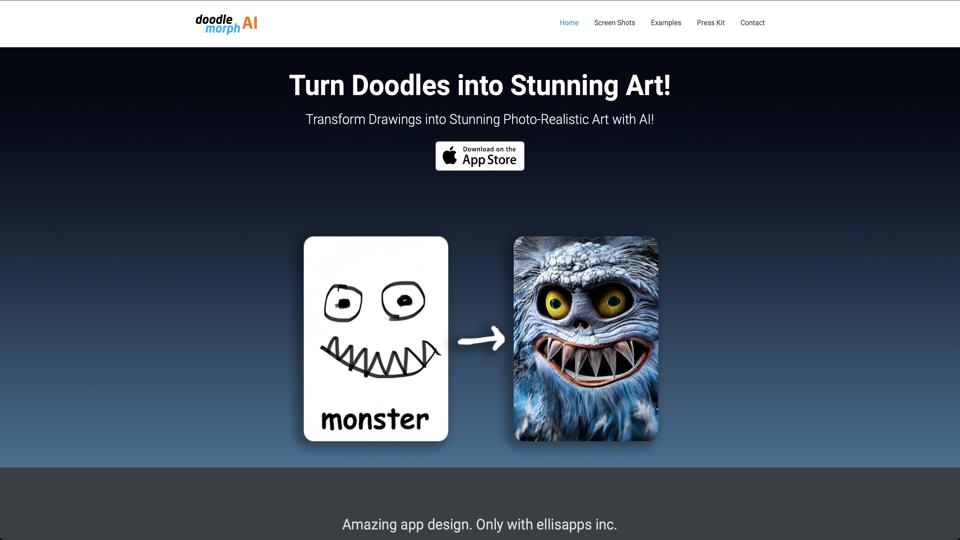
Task: Click the Download on the App Store button
Action: pos(480,156)
